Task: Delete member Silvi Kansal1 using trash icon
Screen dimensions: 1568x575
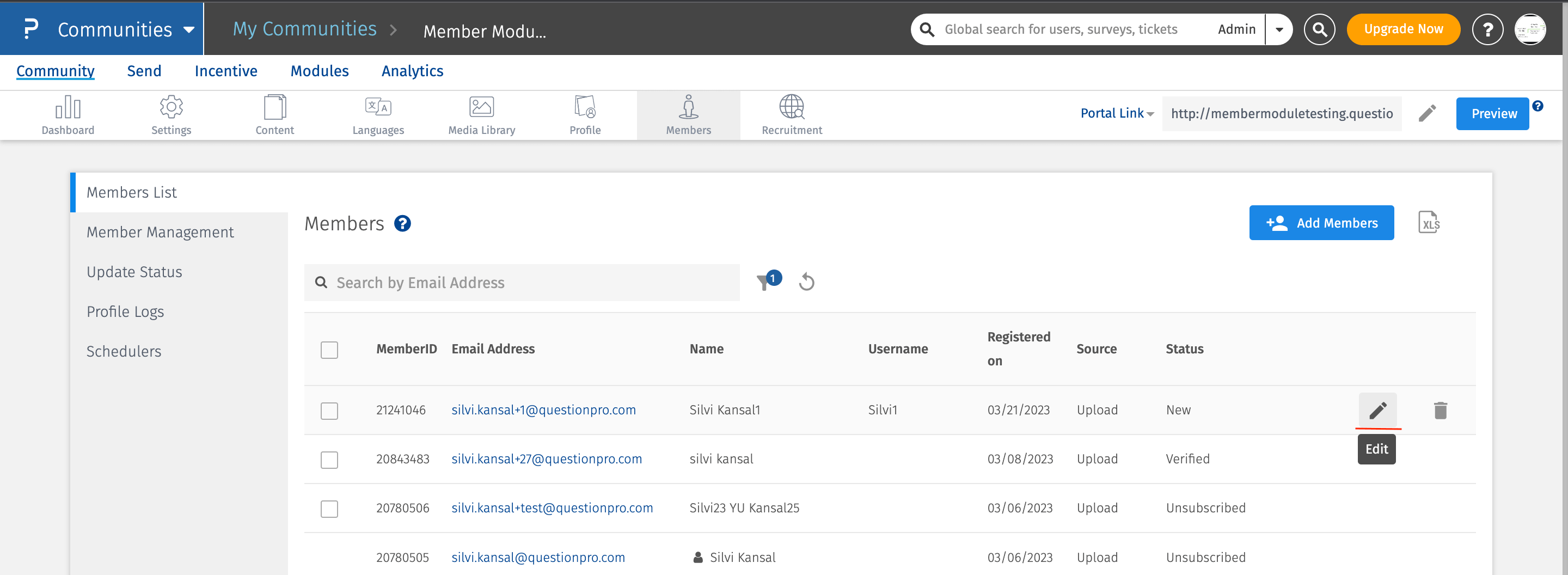Action: pos(1440,411)
